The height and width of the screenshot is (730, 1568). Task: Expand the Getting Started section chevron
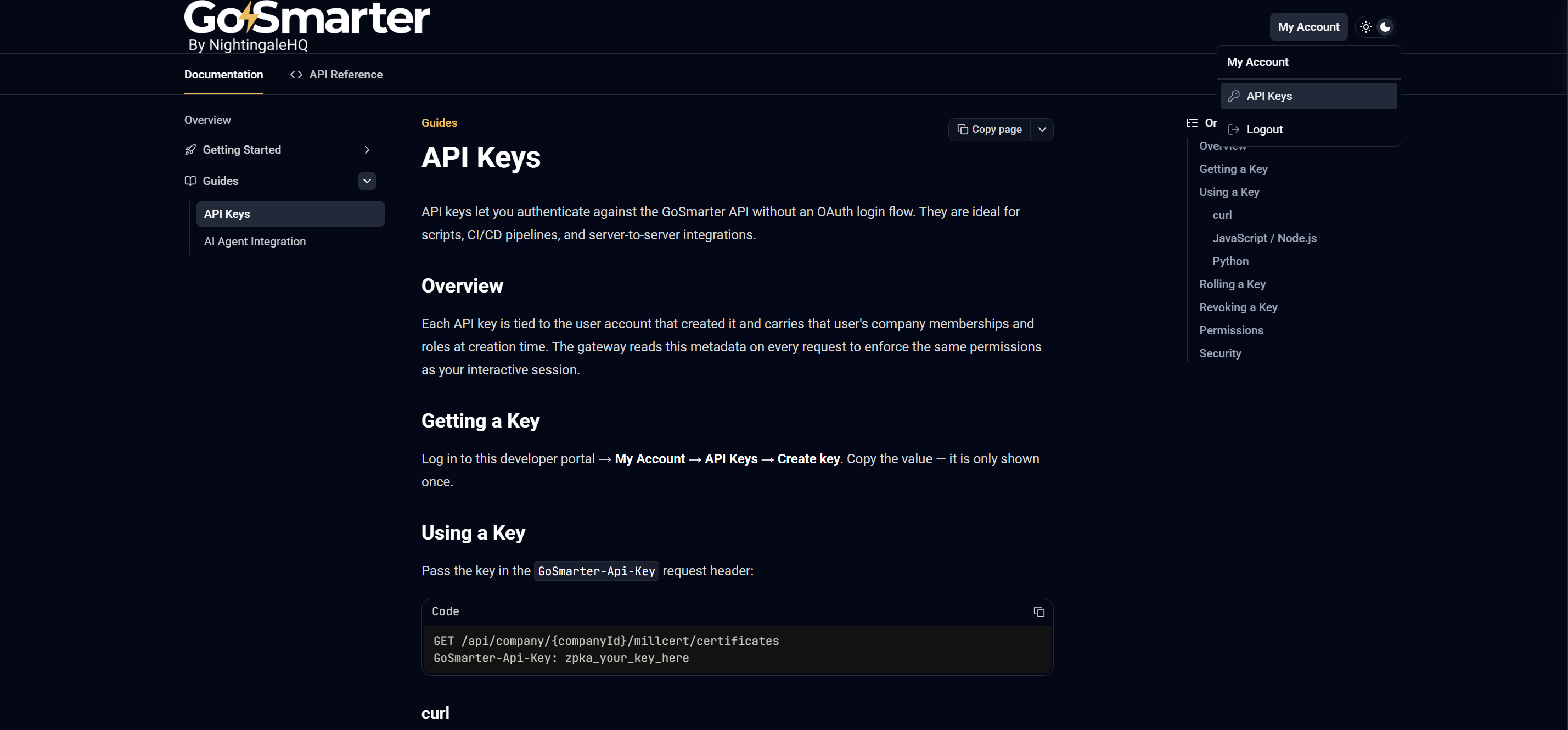click(367, 150)
